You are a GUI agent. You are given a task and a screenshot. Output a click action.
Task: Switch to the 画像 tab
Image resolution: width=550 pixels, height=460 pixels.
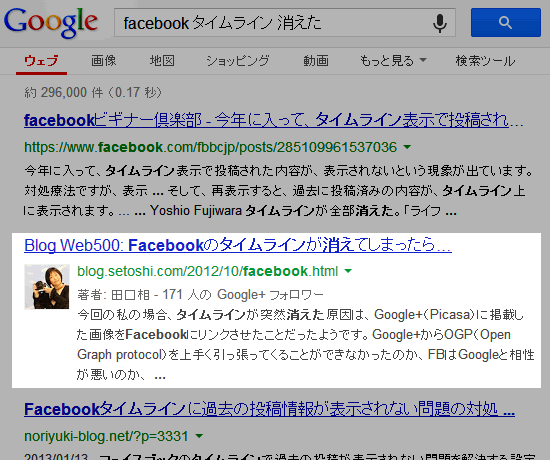[103, 61]
